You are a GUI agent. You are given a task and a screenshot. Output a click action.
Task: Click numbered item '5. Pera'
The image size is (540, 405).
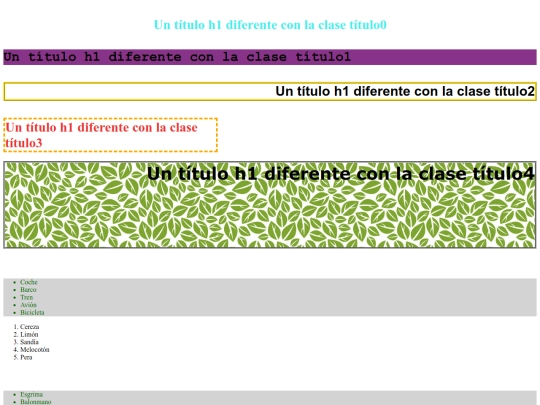click(23, 357)
